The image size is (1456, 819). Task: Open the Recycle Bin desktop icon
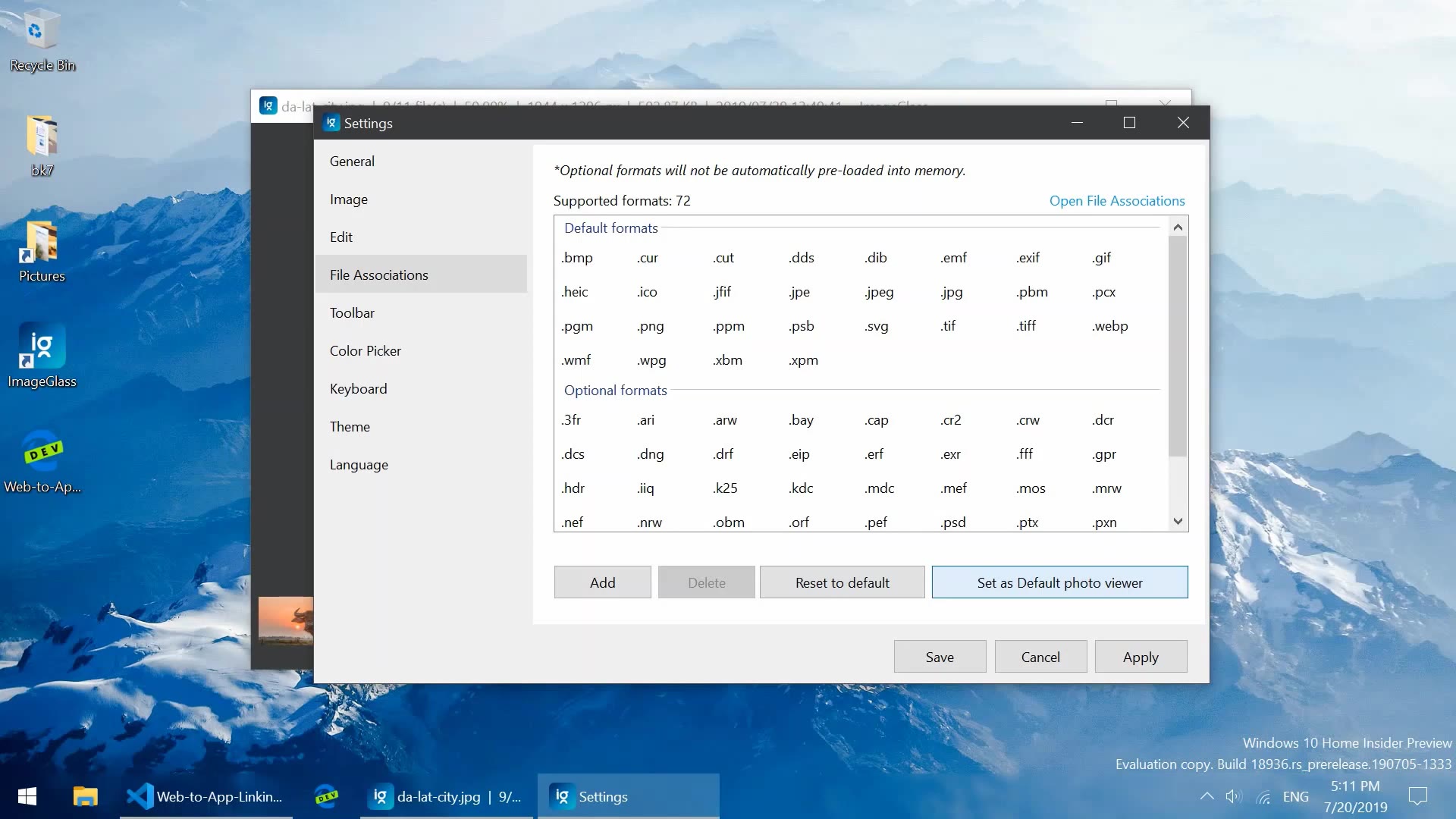(42, 42)
